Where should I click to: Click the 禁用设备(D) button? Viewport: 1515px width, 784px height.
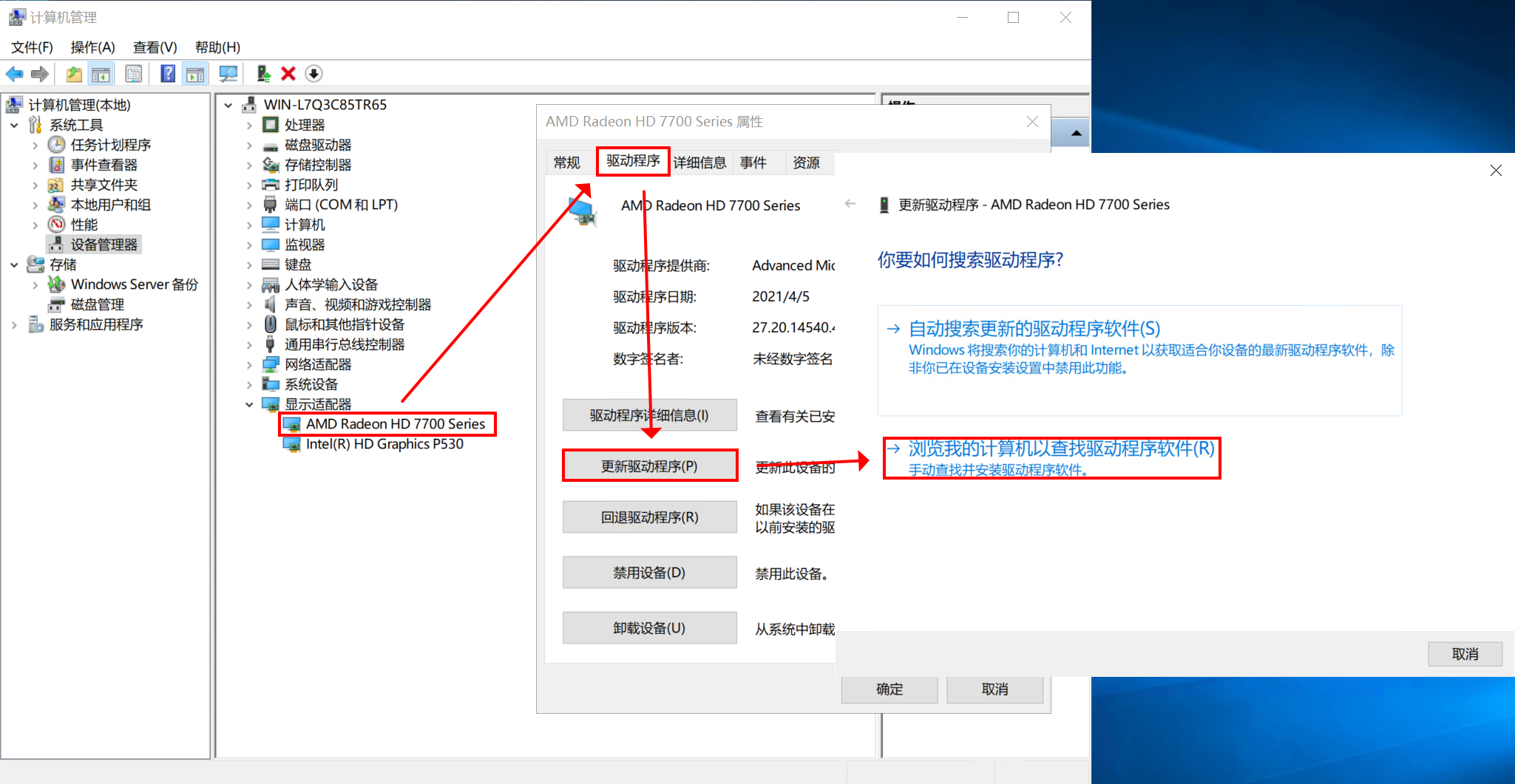click(x=649, y=573)
